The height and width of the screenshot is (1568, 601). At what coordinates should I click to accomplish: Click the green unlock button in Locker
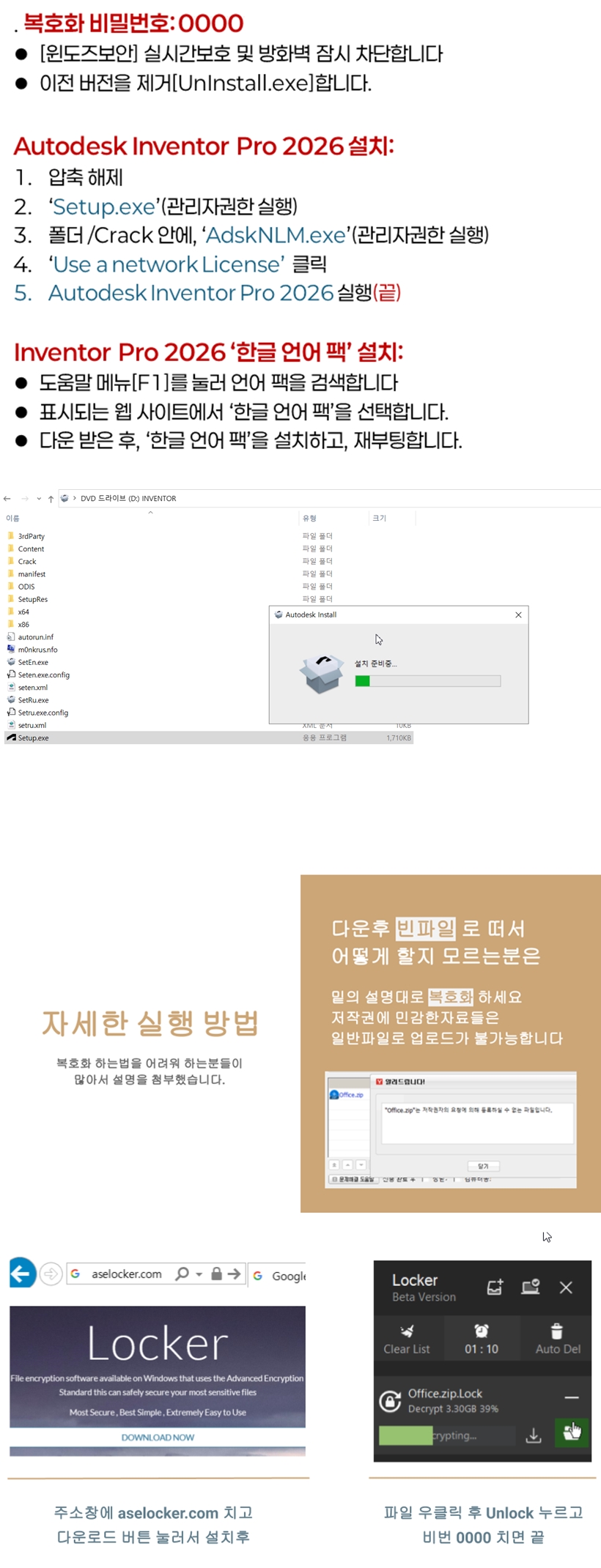572,1433
